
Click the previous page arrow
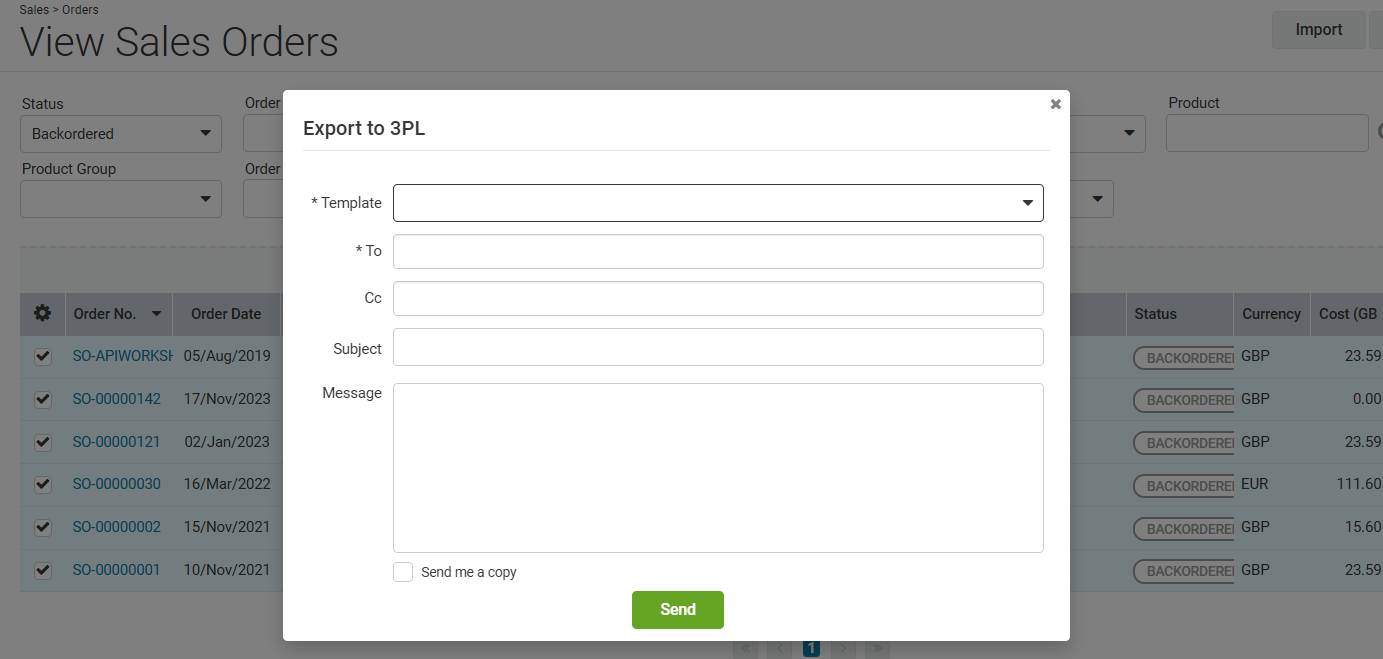pos(778,648)
